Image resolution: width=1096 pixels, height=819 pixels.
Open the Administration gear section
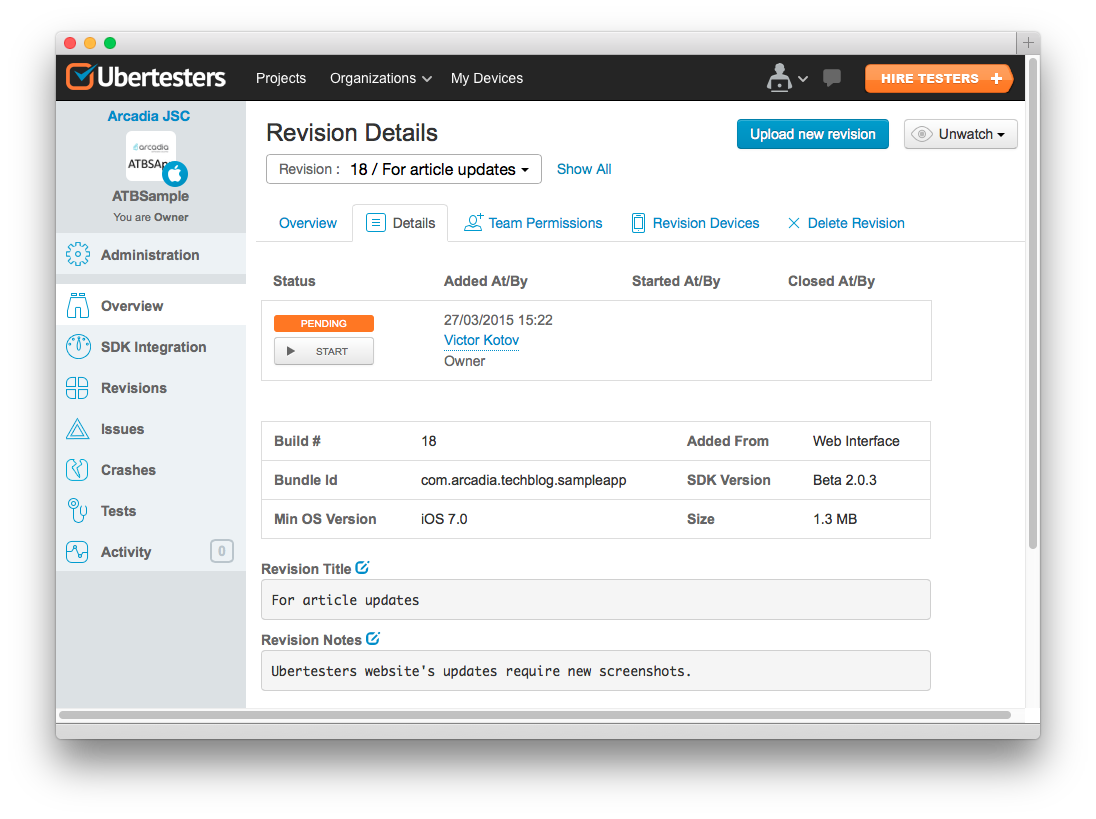pyautogui.click(x=149, y=255)
